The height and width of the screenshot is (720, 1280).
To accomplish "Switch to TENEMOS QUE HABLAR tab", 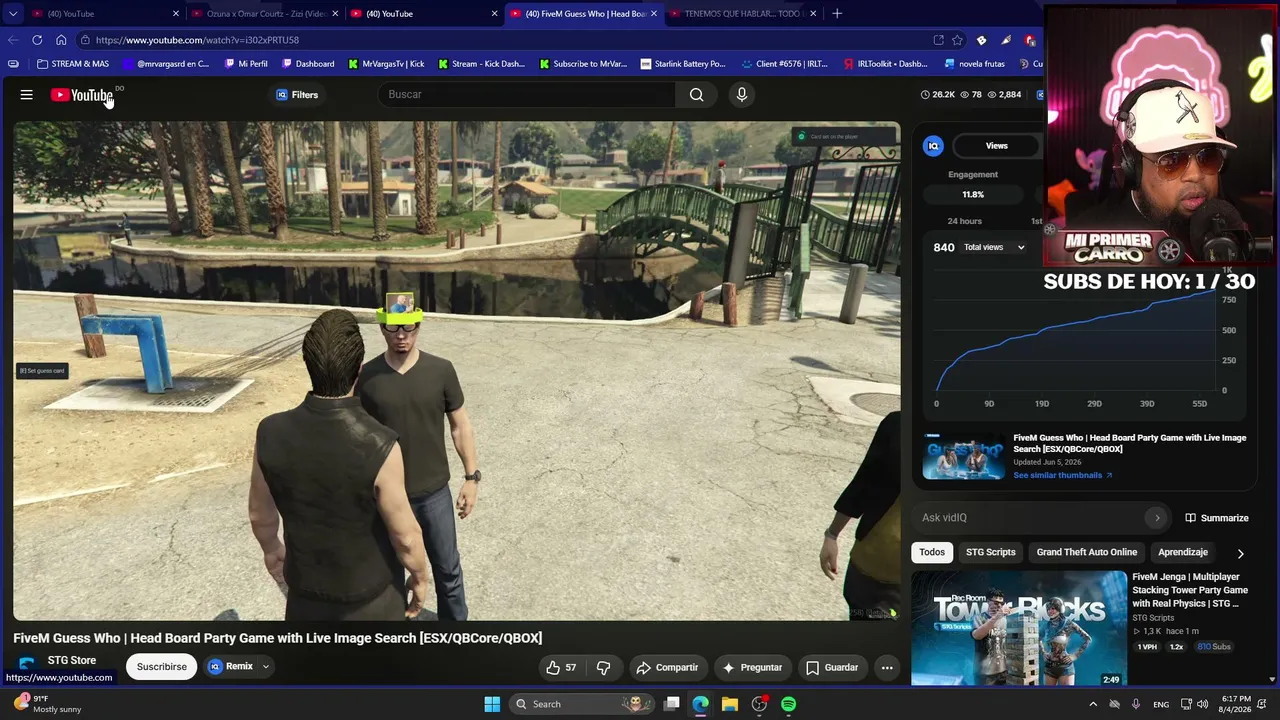I will (x=743, y=14).
